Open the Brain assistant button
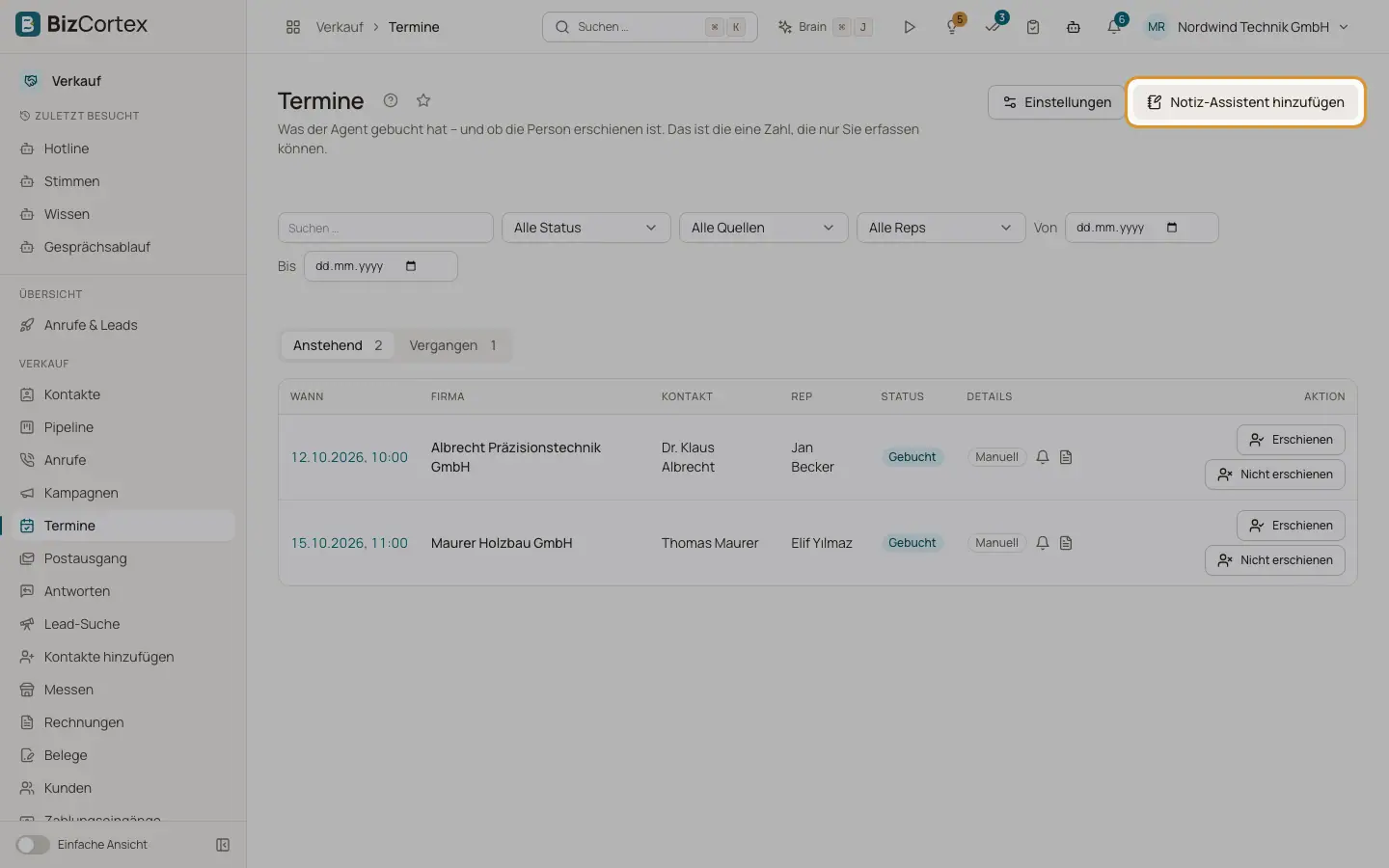 coord(825,27)
